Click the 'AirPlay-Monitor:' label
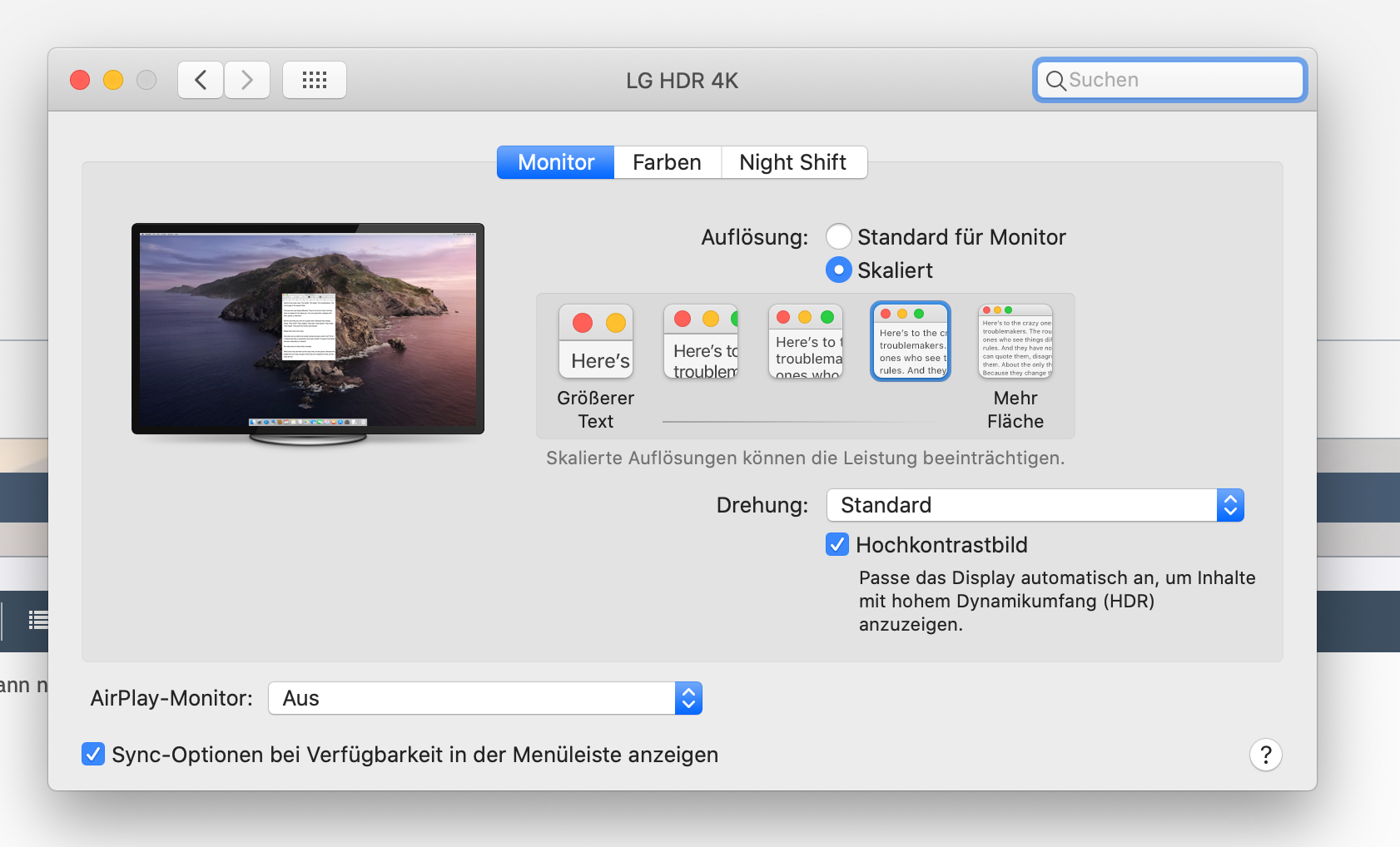Image resolution: width=1400 pixels, height=847 pixels. point(171,698)
